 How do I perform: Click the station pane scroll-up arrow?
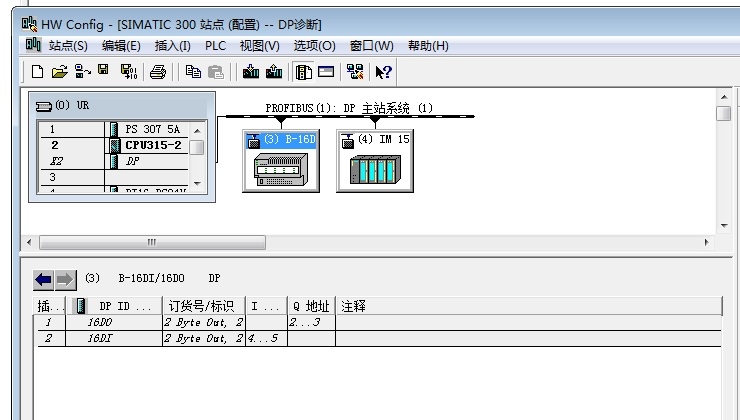pyautogui.click(x=723, y=97)
